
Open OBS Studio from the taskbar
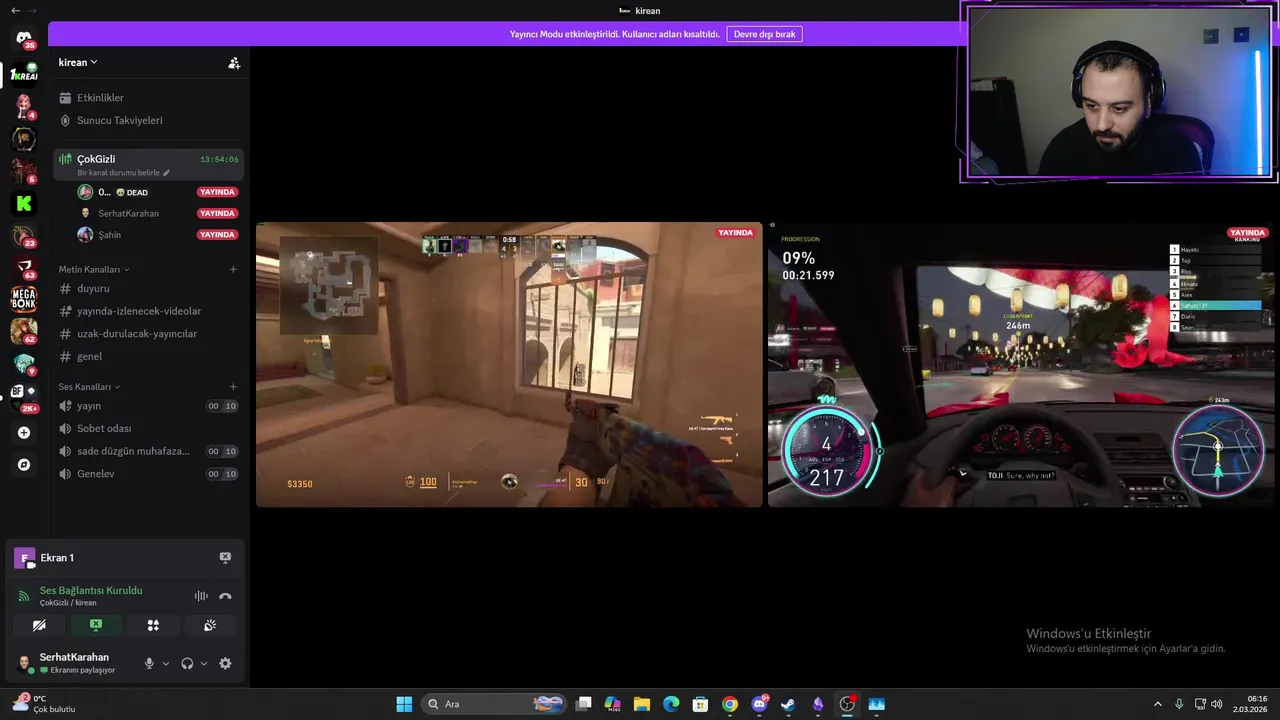click(847, 704)
